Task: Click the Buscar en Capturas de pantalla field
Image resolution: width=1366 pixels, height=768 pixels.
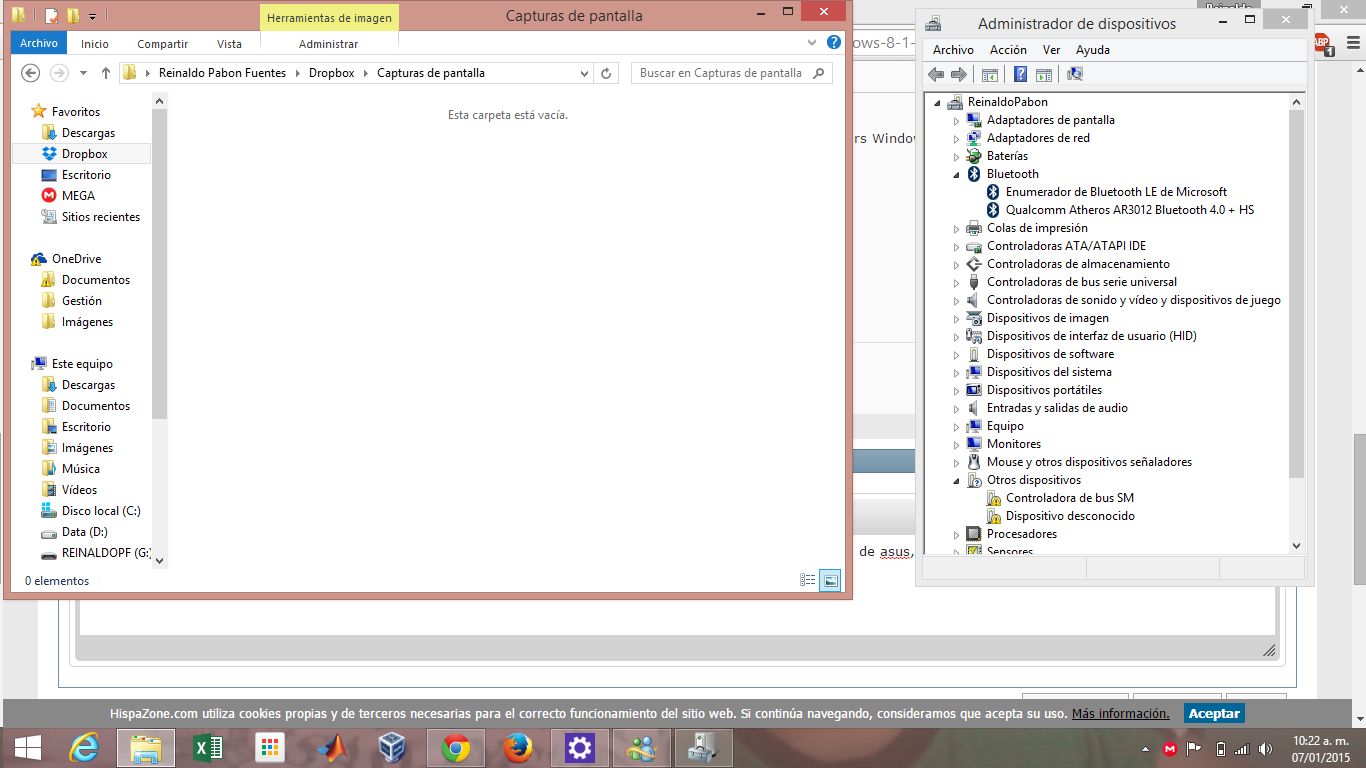Action: [720, 73]
